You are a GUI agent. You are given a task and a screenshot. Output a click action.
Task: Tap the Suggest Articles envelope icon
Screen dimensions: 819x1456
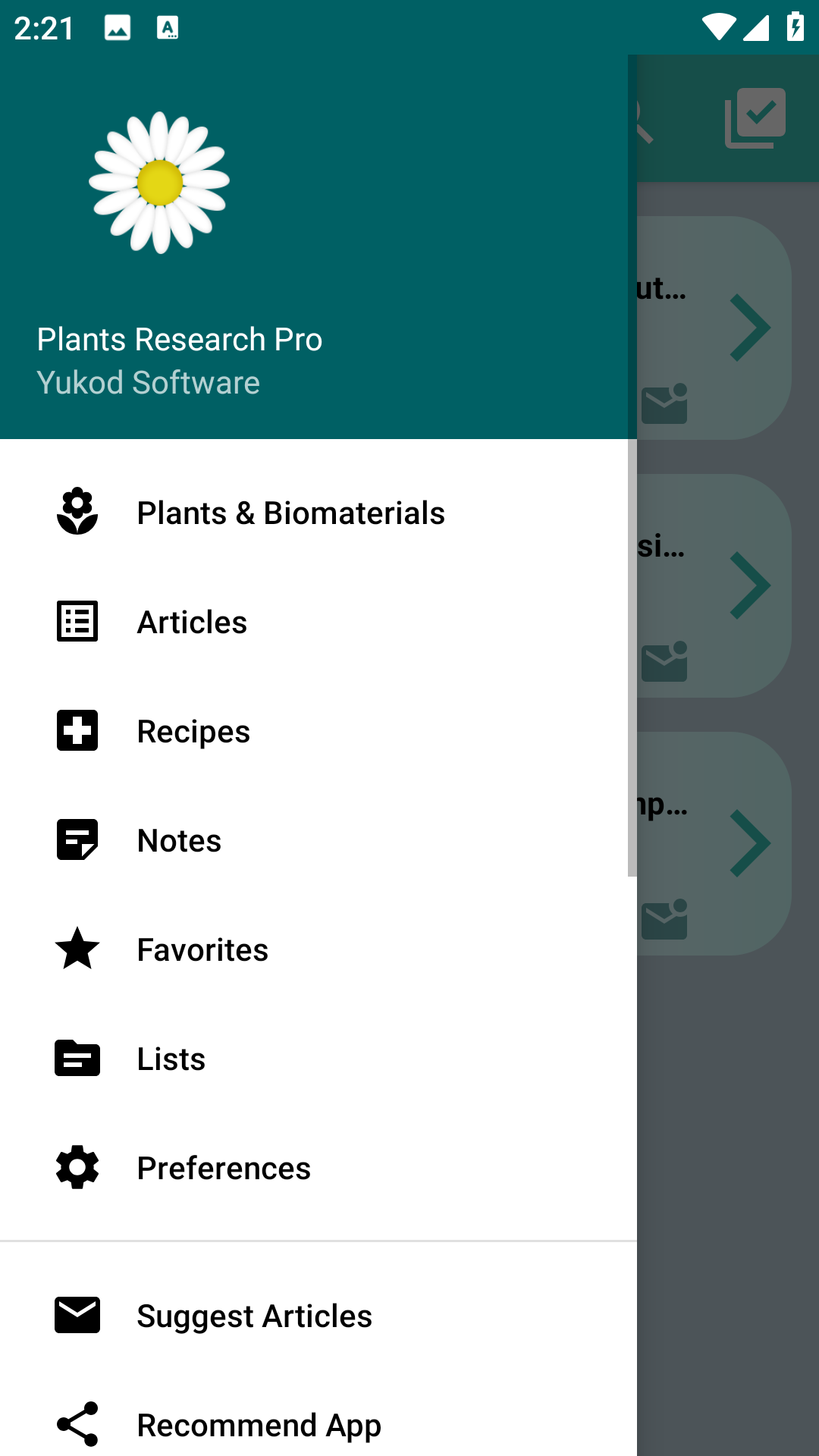77,1315
